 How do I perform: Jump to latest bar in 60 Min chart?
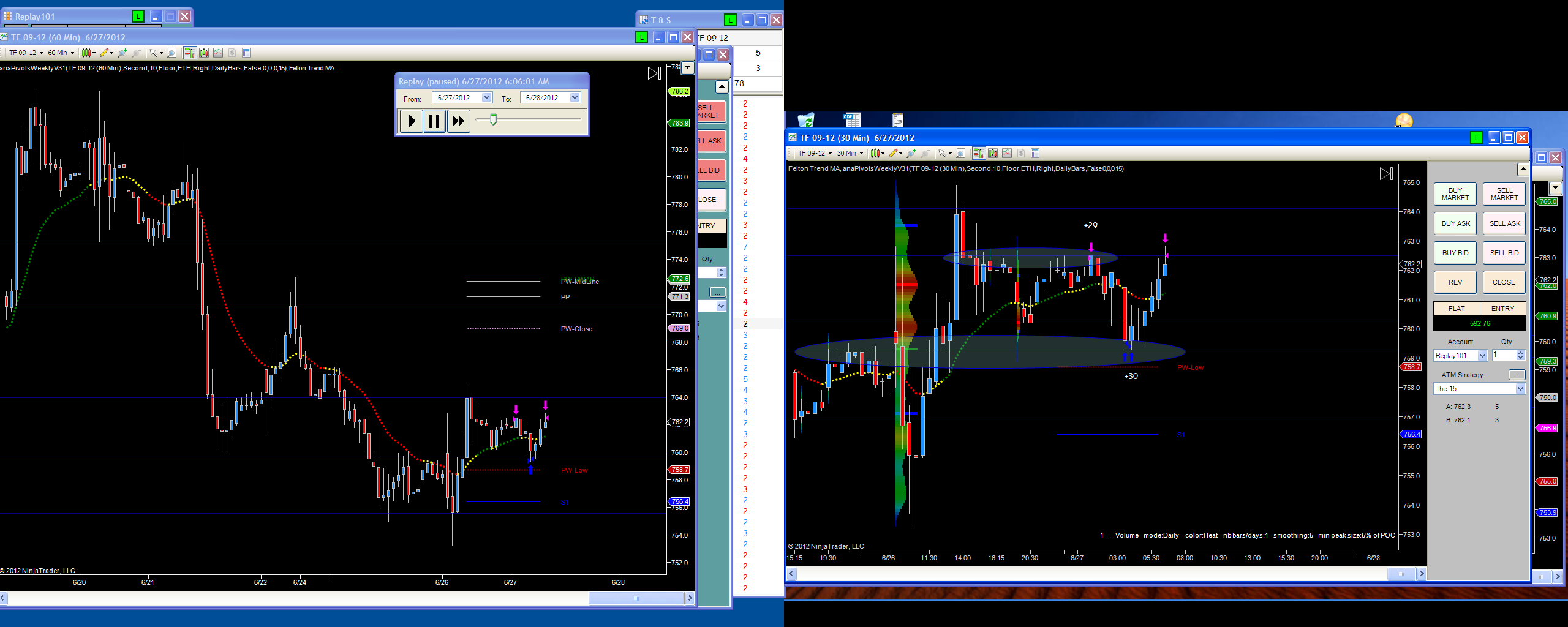[x=654, y=73]
